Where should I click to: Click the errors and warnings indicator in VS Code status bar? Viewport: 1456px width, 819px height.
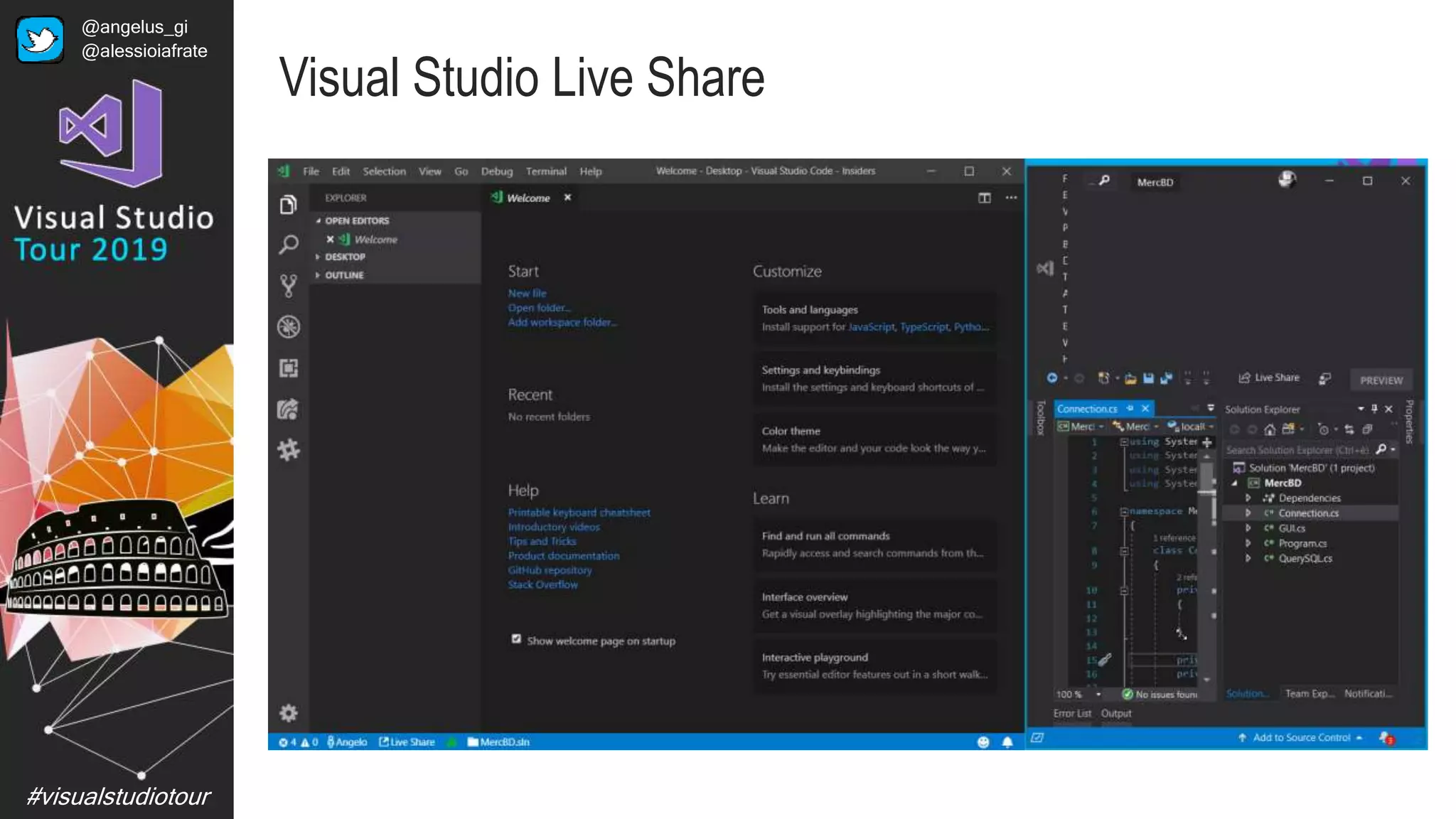[298, 742]
